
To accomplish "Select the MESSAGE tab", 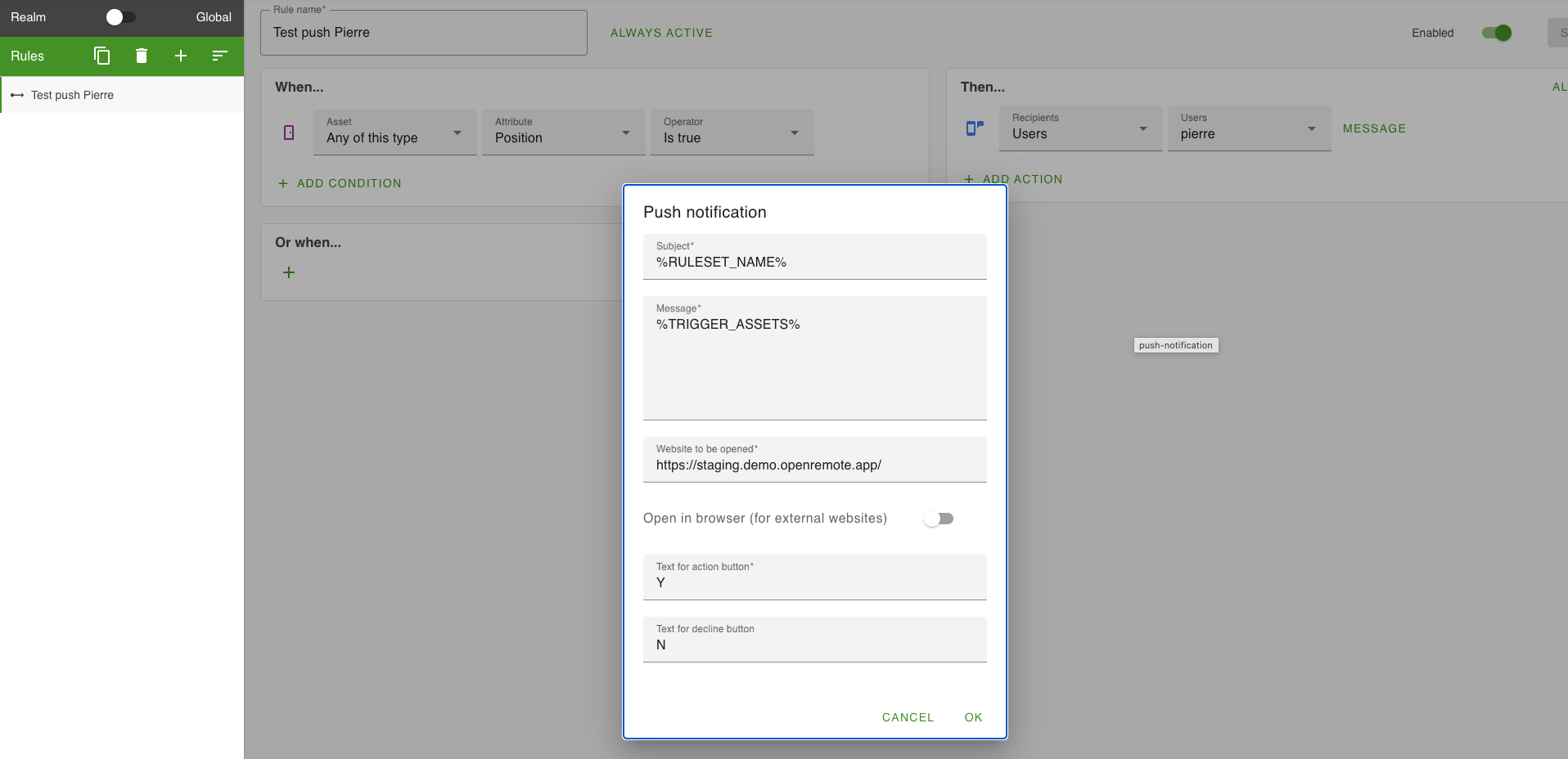I will 1374,128.
